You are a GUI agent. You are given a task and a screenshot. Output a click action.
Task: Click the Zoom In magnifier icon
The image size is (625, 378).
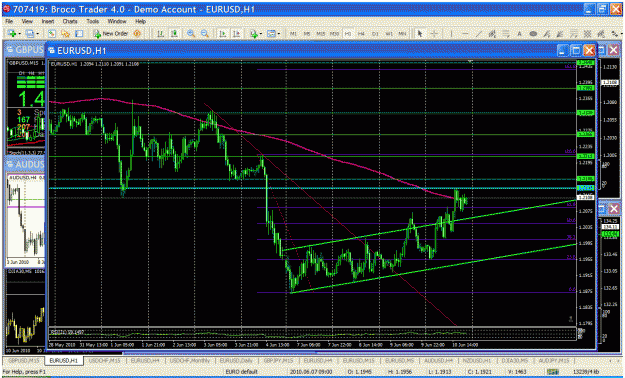pos(191,34)
